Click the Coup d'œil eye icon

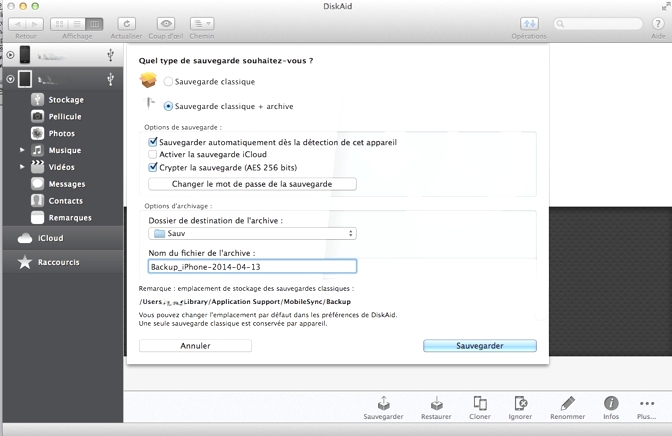coord(166,23)
